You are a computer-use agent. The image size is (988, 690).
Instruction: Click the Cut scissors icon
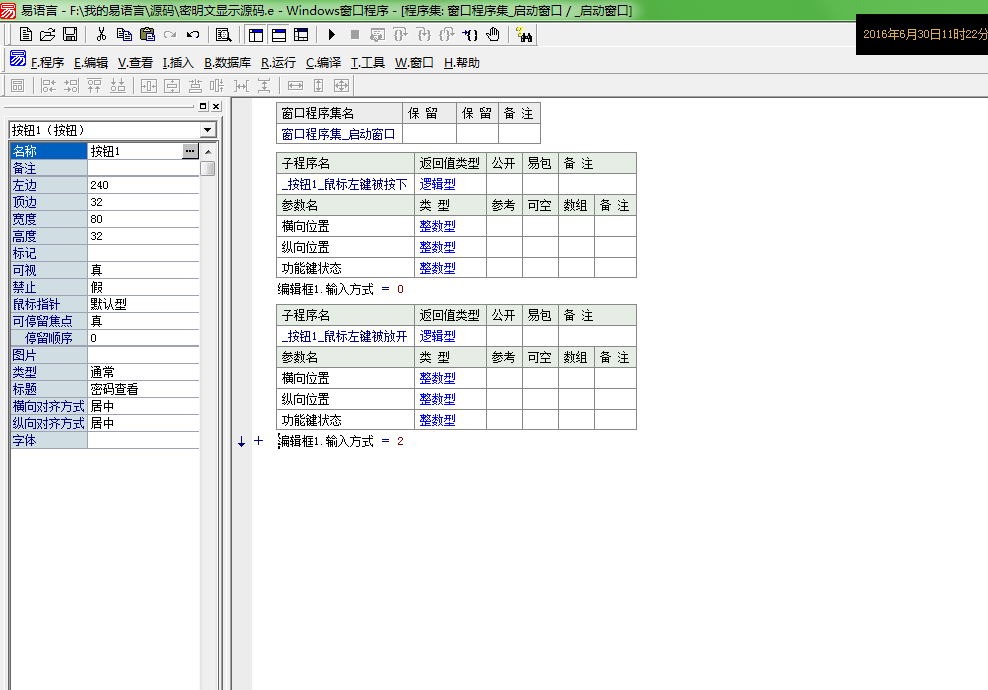click(x=101, y=35)
